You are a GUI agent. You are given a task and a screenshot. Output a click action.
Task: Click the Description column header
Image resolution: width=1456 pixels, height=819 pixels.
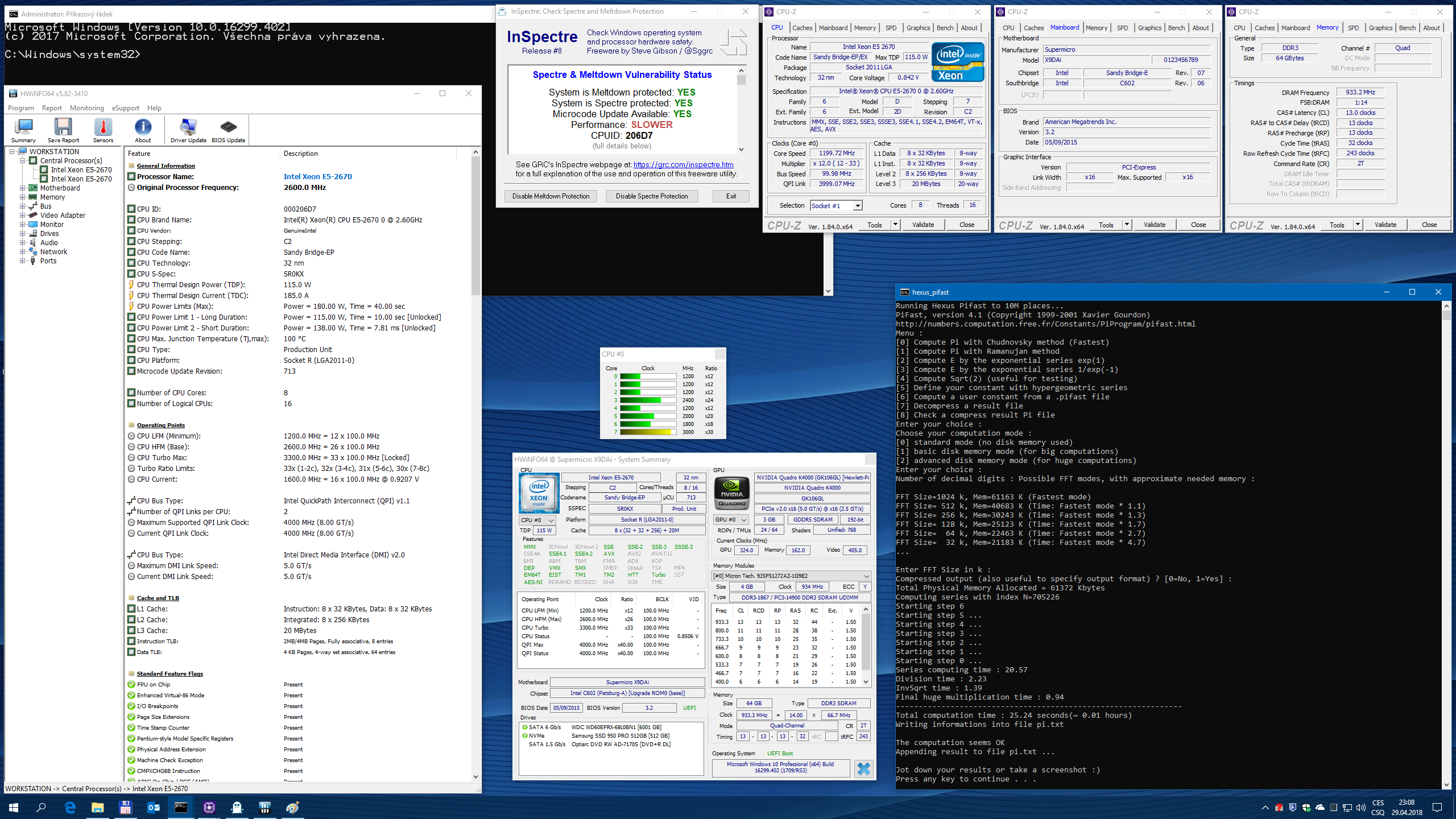(x=368, y=154)
